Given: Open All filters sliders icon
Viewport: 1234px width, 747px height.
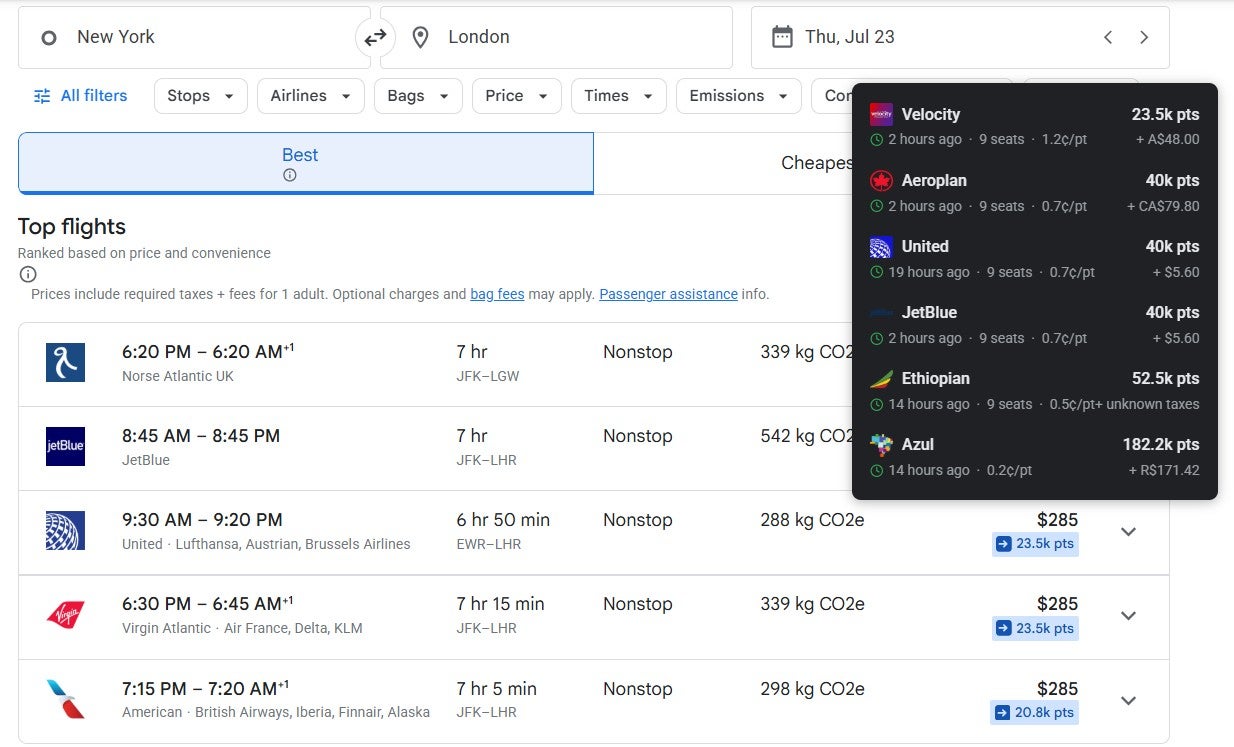Looking at the screenshot, I should [x=42, y=96].
